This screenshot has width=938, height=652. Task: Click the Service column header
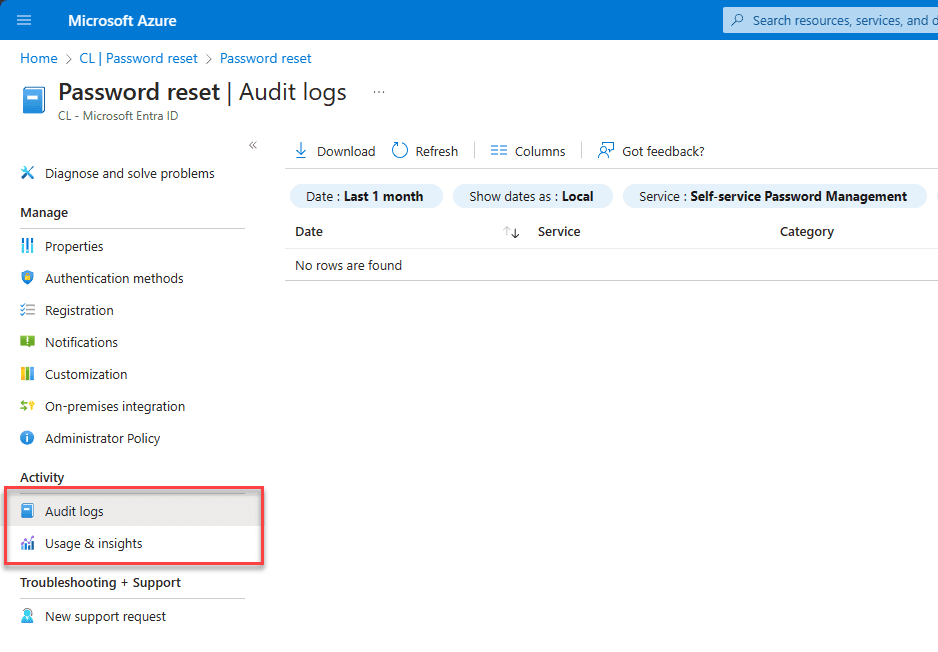559,231
